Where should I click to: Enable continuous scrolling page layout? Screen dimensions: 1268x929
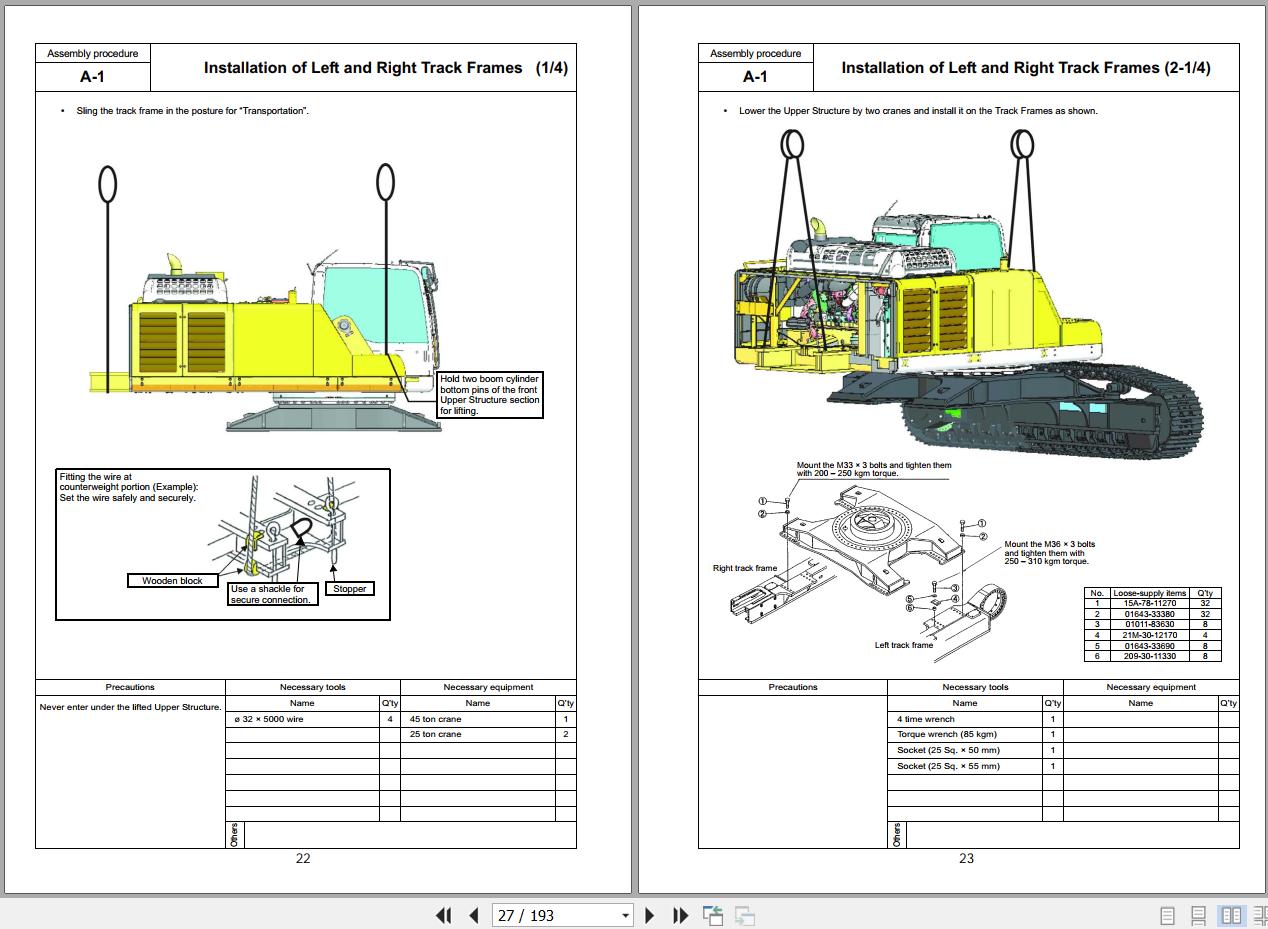coord(1199,915)
